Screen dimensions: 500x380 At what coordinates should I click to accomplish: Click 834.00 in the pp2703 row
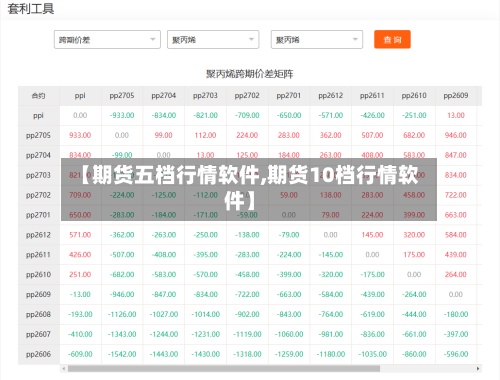pos(456,175)
